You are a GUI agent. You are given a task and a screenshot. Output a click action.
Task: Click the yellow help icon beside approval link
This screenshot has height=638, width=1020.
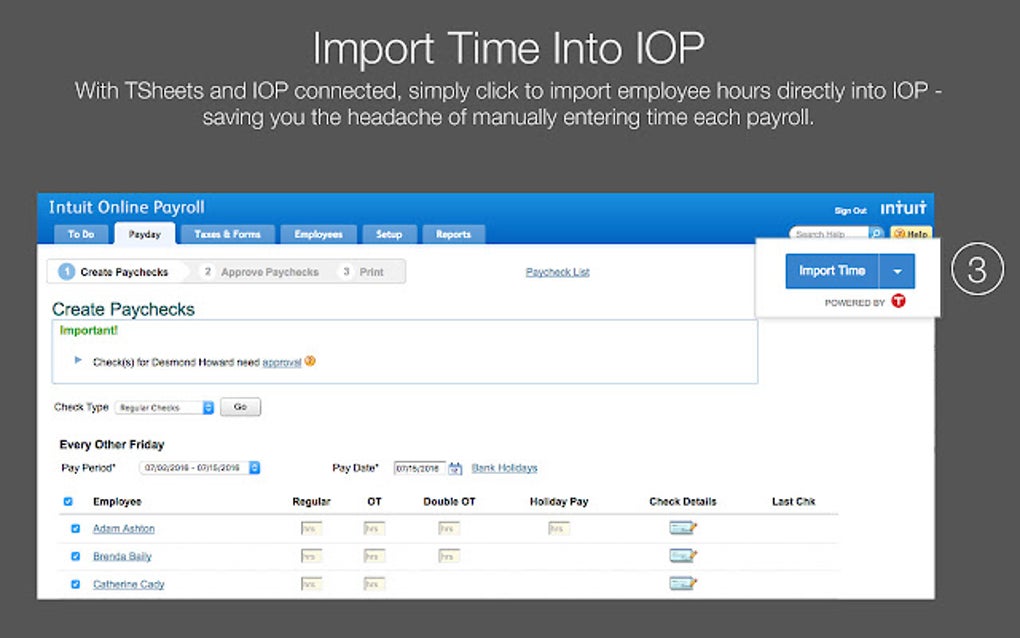tap(309, 361)
